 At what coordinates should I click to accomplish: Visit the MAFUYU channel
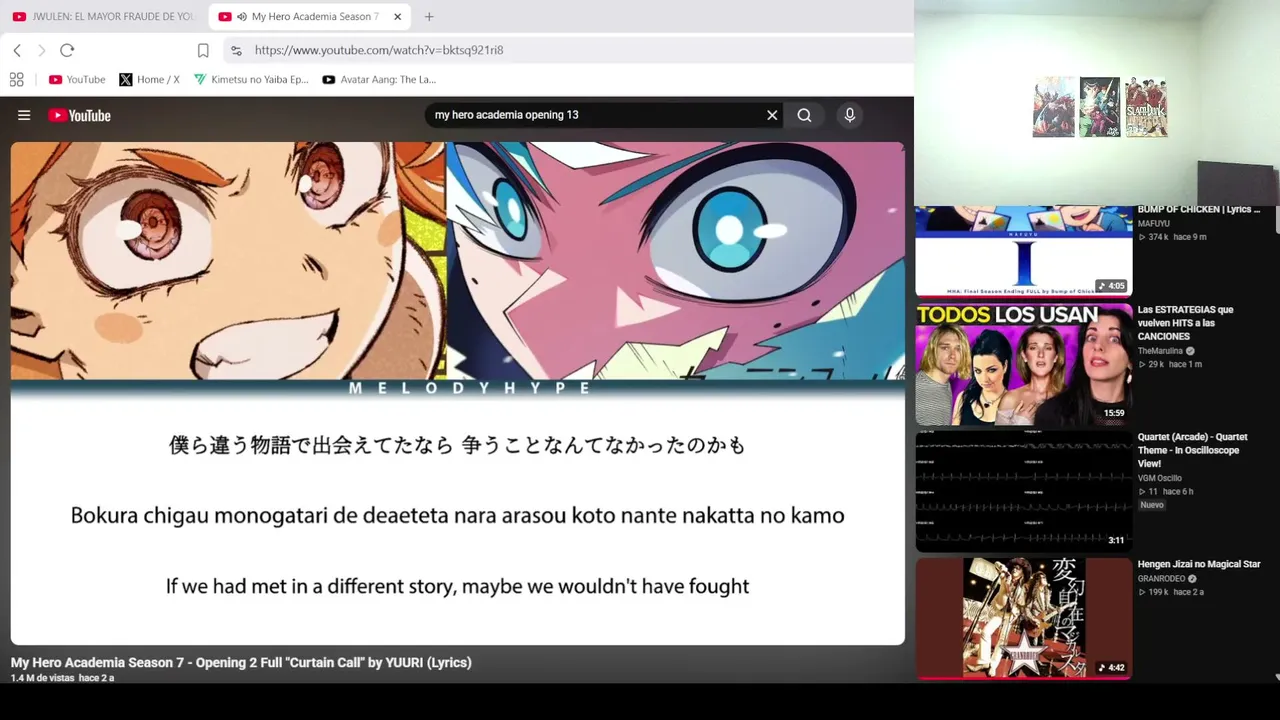click(1154, 224)
